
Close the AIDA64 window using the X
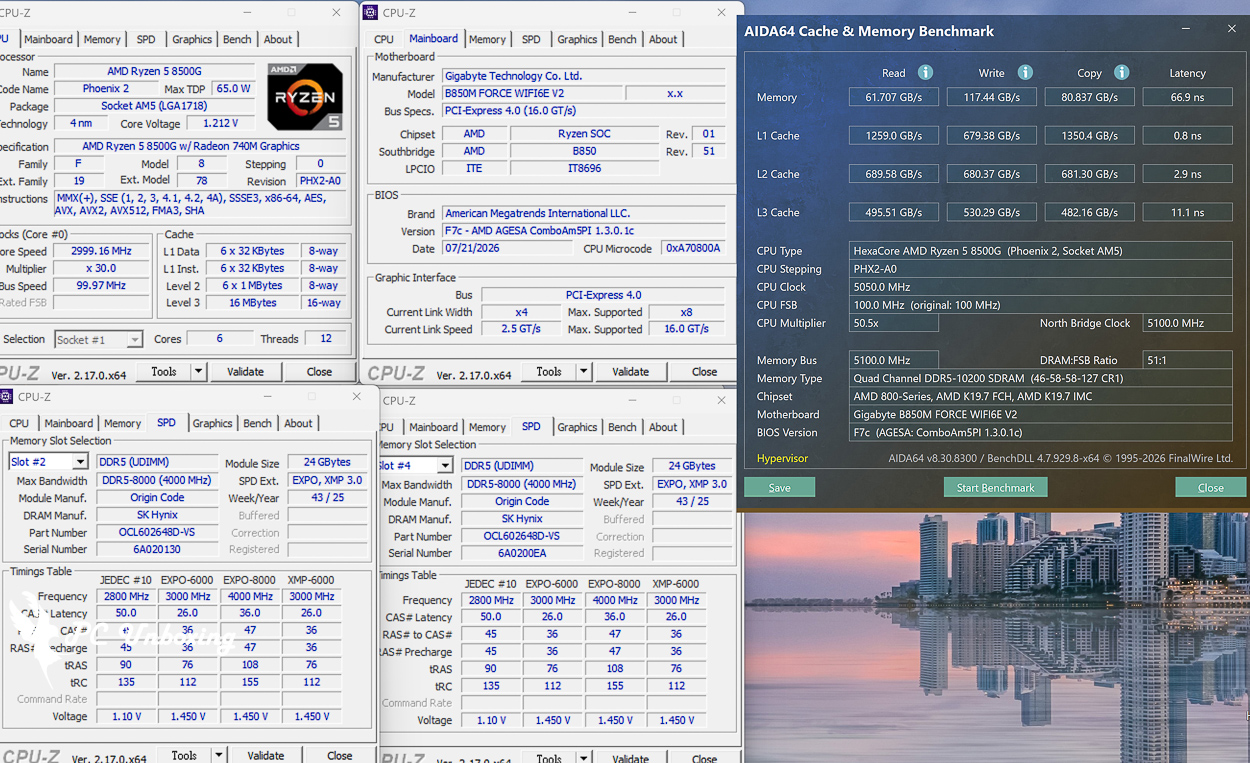click(1232, 30)
